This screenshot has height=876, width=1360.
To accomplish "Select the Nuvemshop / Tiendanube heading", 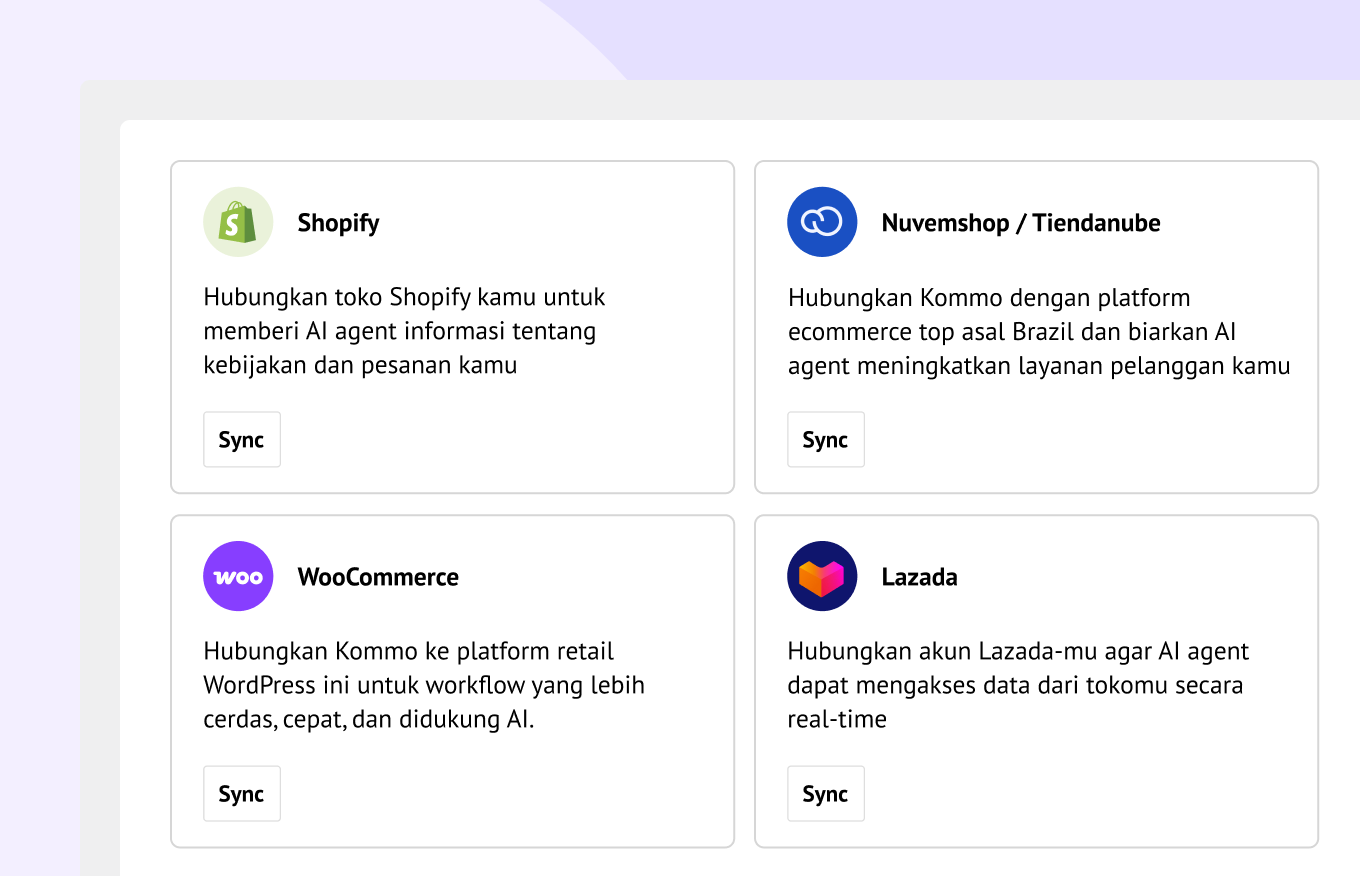I will coord(1021,223).
